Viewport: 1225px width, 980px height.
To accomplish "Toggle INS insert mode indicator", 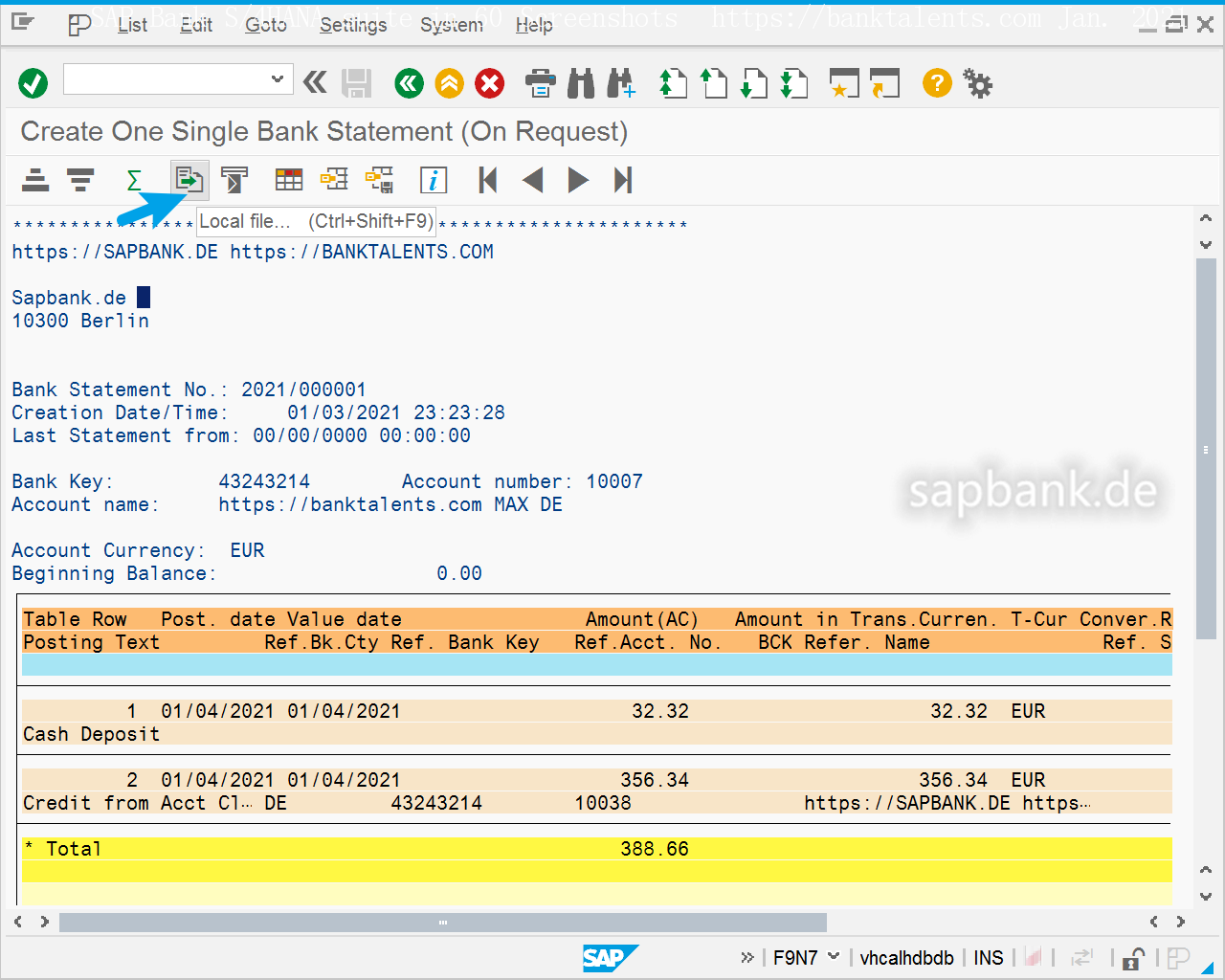I will click(x=989, y=958).
